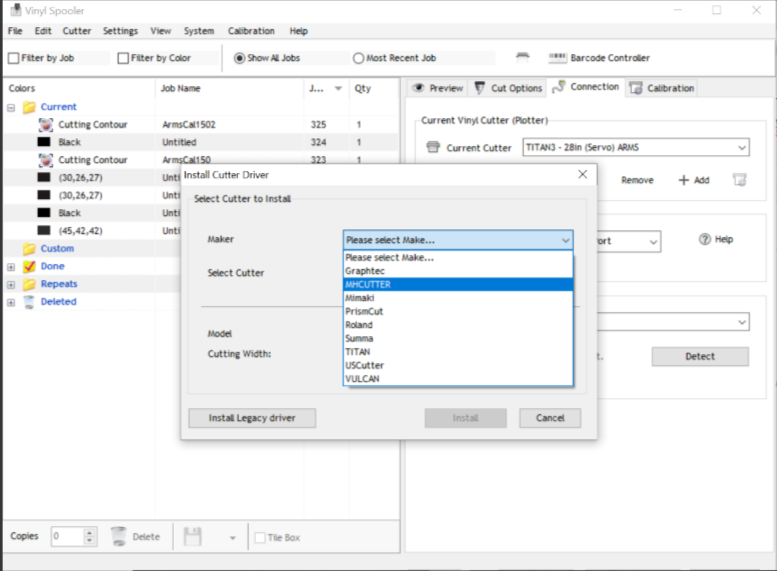
Task: Select VULCAN in the Maker list
Action: point(458,379)
